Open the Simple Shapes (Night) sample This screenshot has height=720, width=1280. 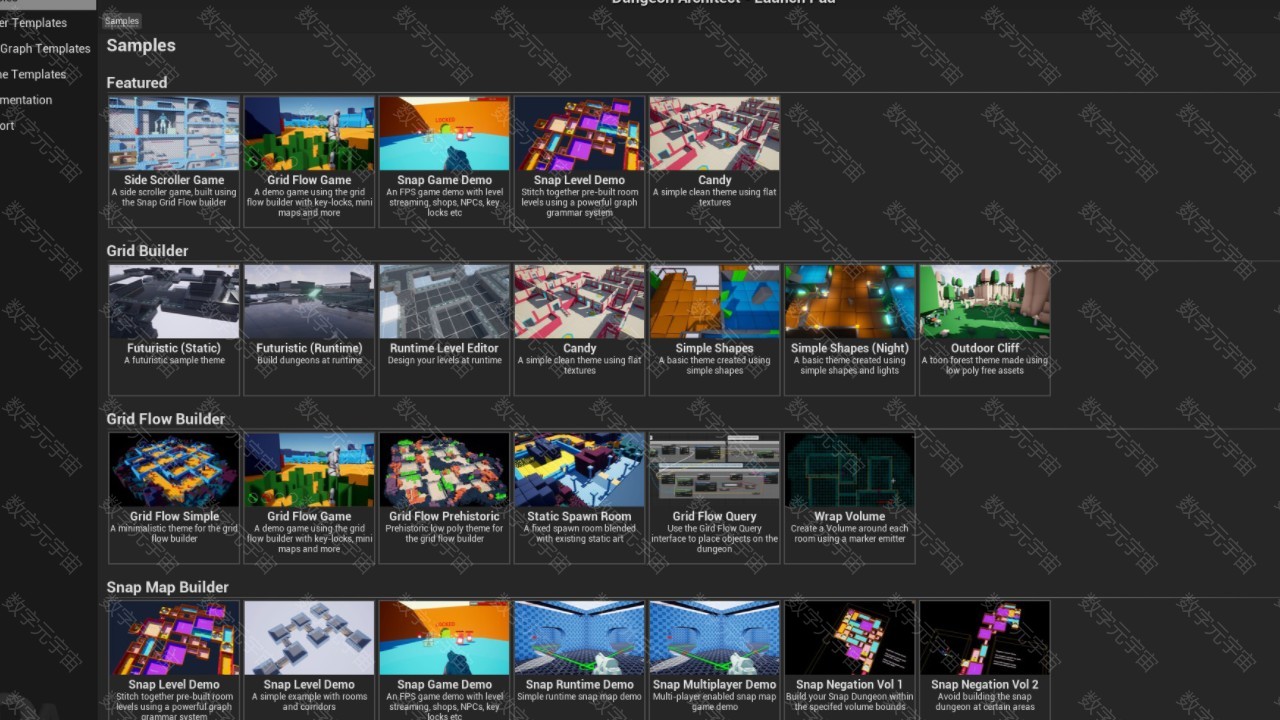point(849,329)
